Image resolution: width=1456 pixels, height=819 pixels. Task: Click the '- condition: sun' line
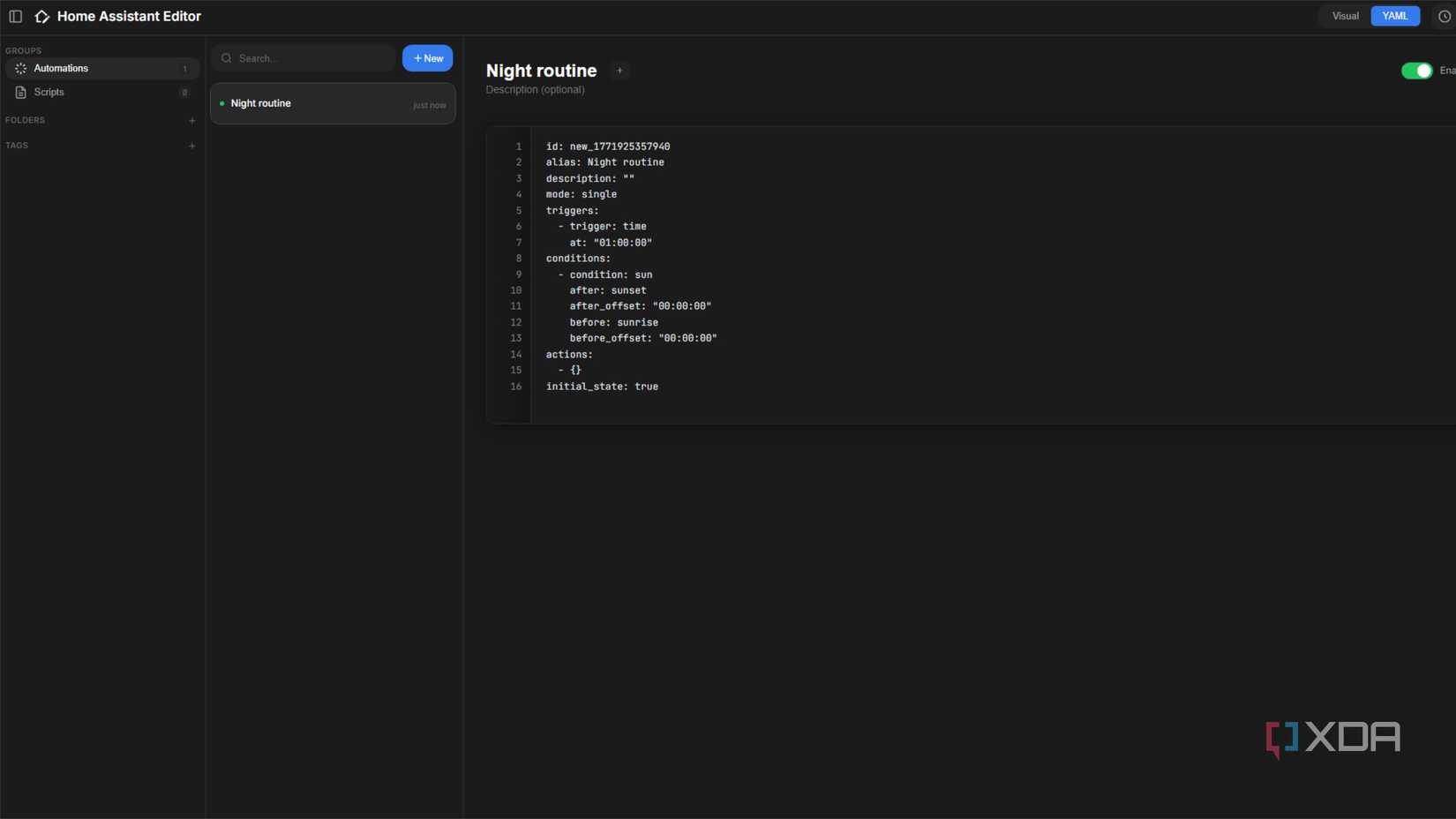pos(604,274)
